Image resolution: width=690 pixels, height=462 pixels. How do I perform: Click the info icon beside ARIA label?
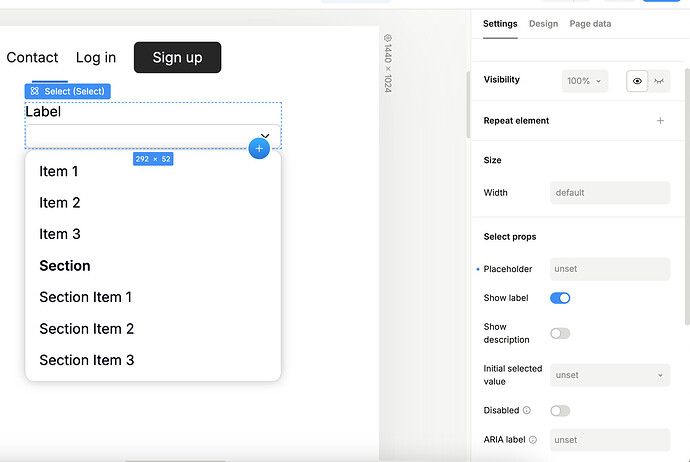point(533,440)
